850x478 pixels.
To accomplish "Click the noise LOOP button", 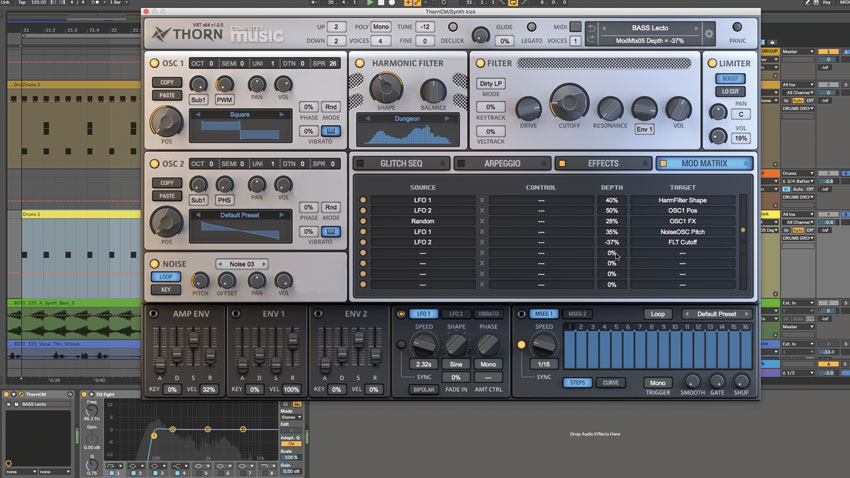I will [166, 276].
